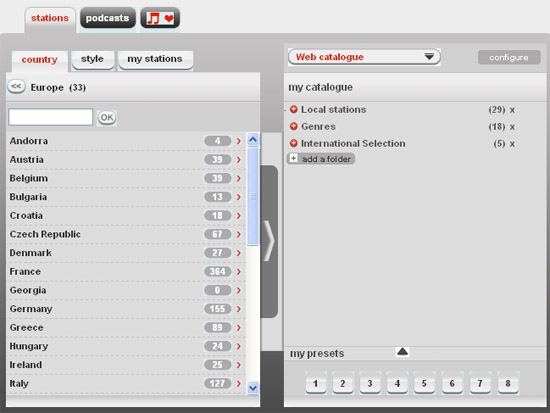Open Germany stations with its red arrow

pyautogui.click(x=239, y=309)
